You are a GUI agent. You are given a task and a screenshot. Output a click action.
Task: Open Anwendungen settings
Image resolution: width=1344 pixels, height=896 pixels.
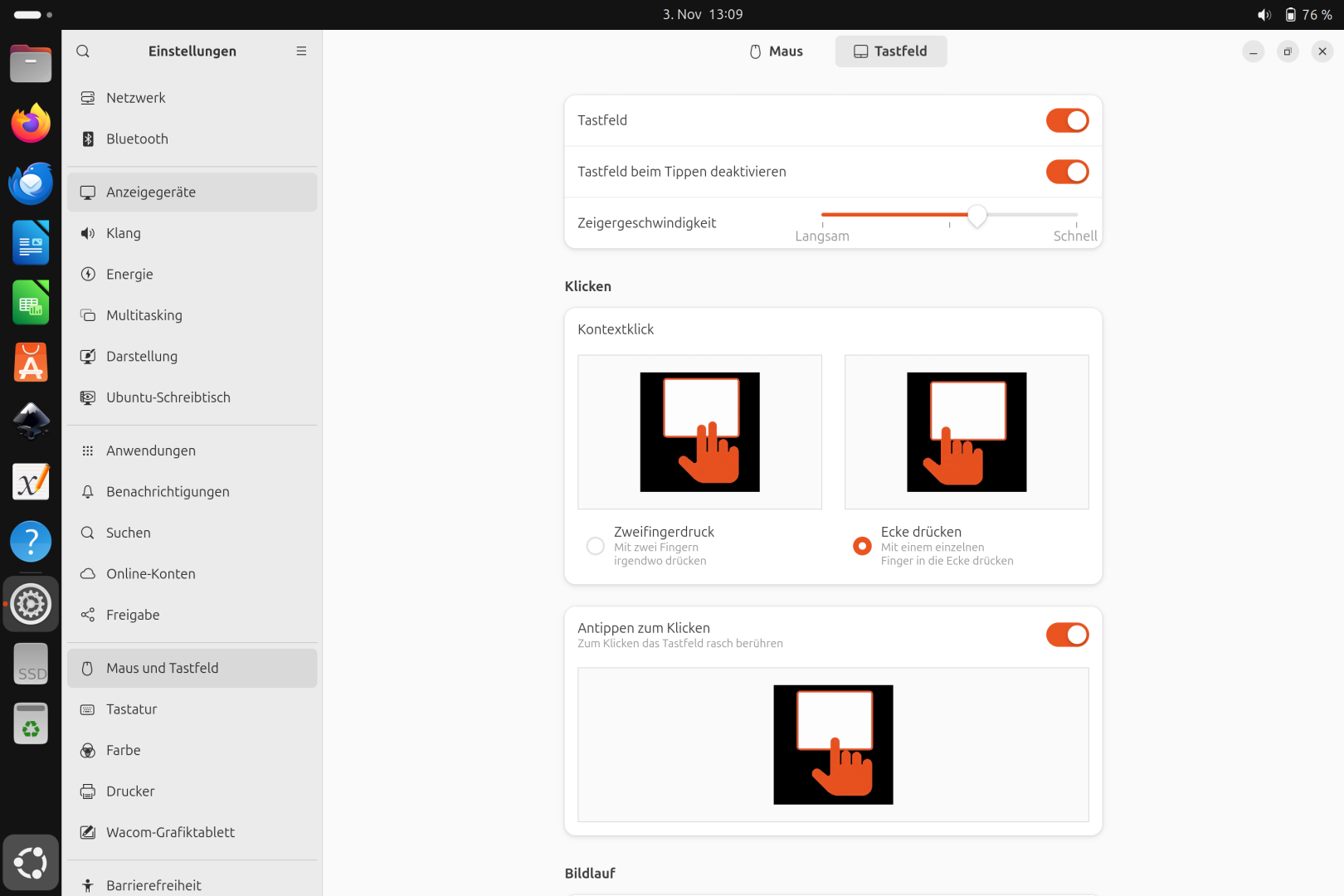(x=192, y=451)
